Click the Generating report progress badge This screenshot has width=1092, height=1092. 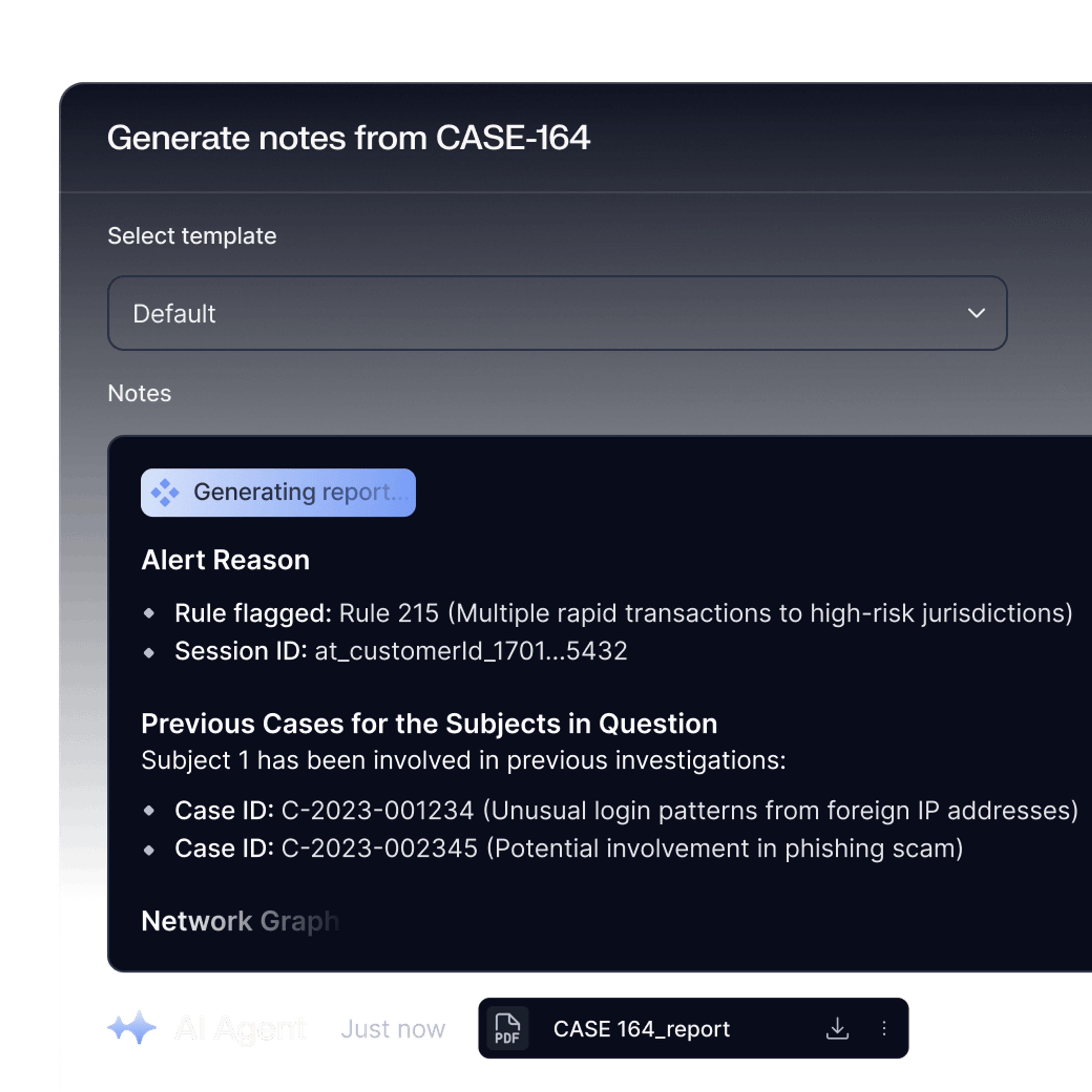278,492
